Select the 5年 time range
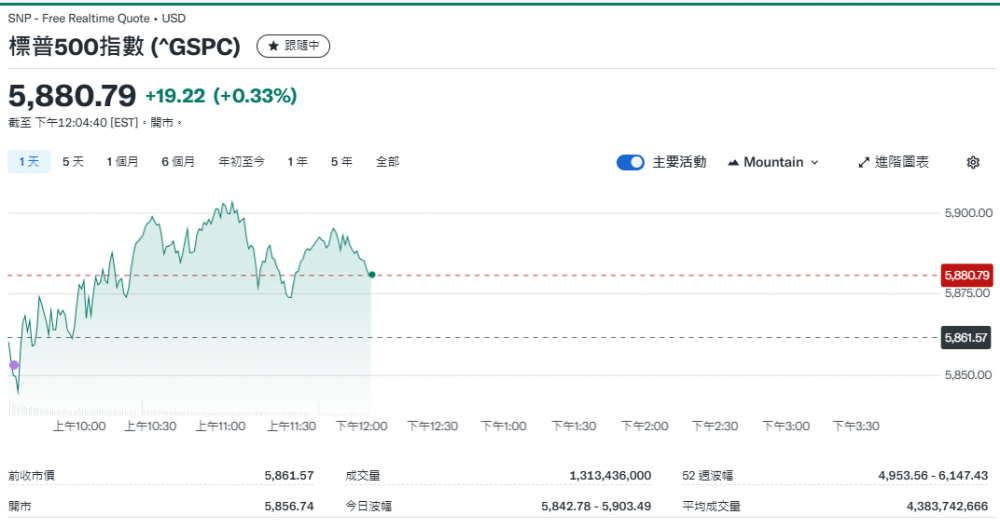Image resolution: width=1000 pixels, height=528 pixels. (341, 161)
